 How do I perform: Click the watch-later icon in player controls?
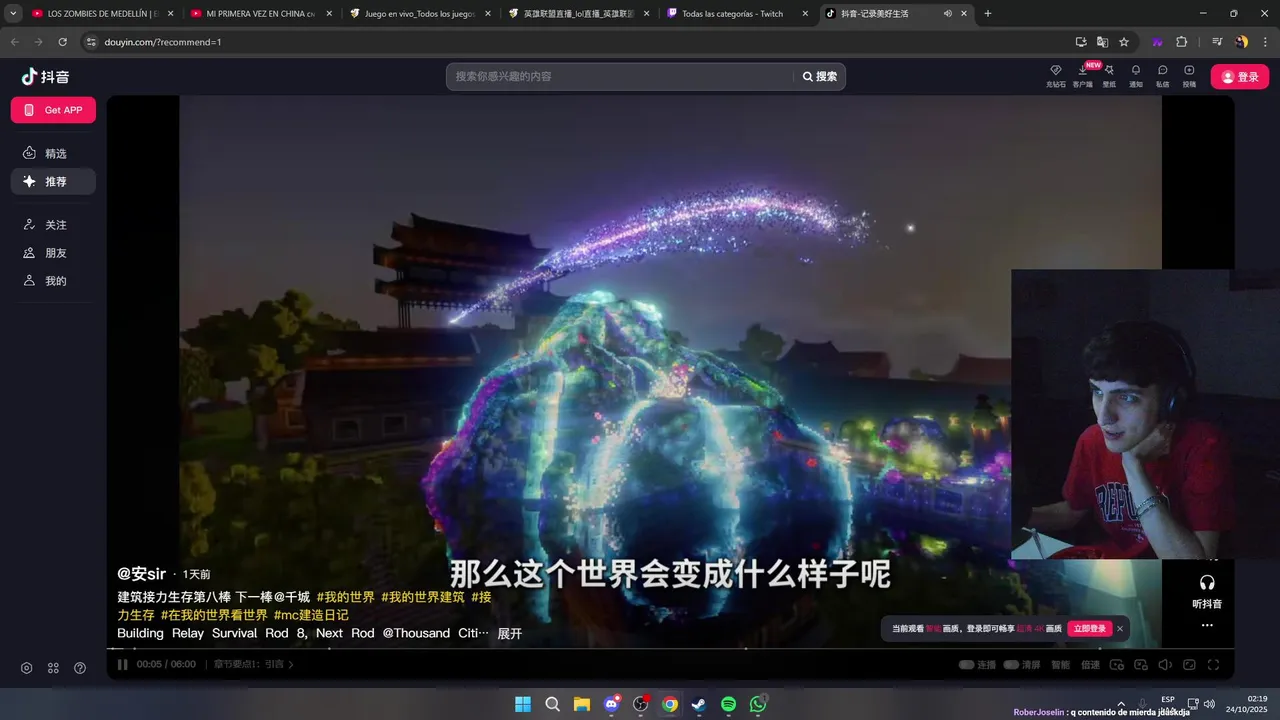(1117, 664)
